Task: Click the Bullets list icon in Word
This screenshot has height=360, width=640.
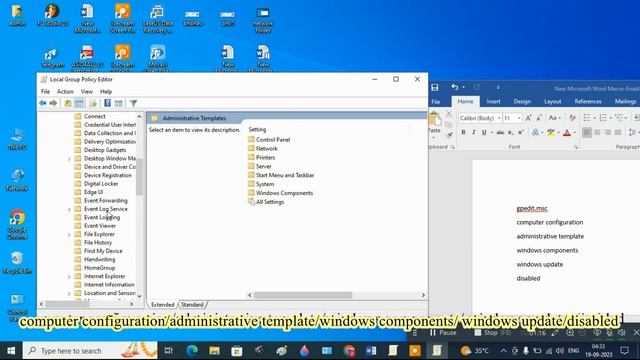Action: [587, 118]
